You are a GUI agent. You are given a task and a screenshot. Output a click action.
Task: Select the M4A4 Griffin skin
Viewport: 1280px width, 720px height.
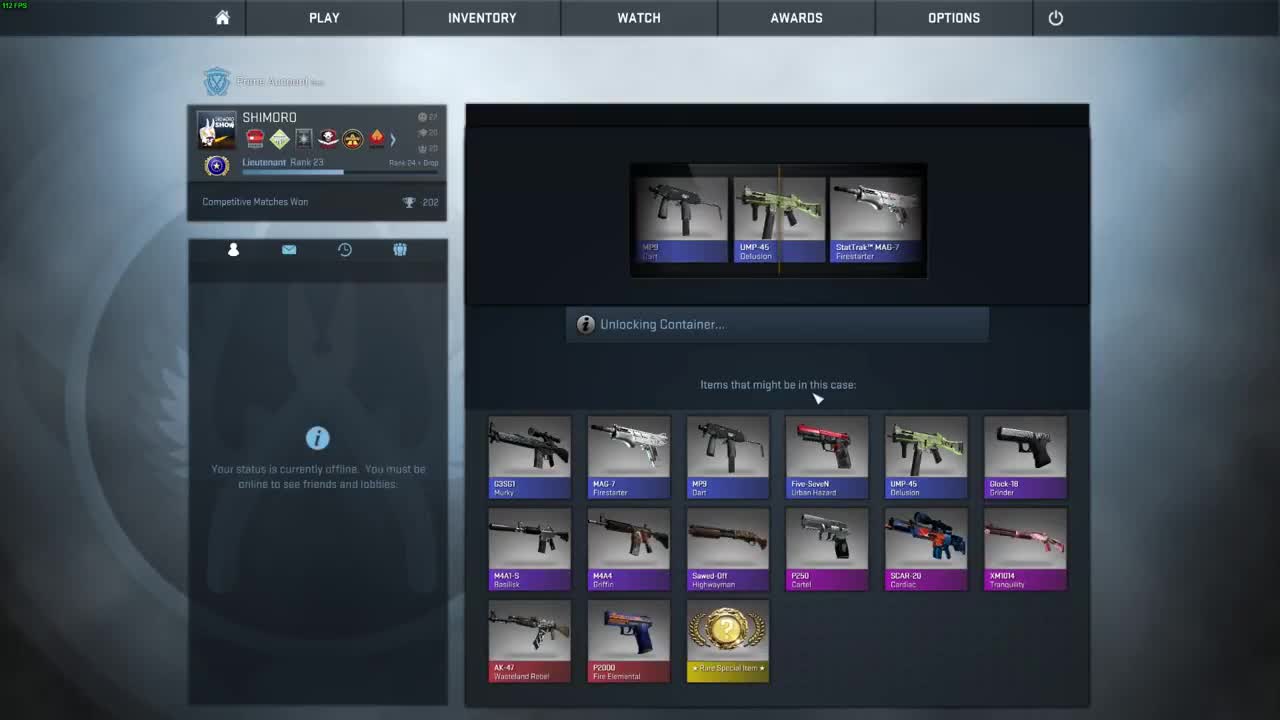point(629,550)
